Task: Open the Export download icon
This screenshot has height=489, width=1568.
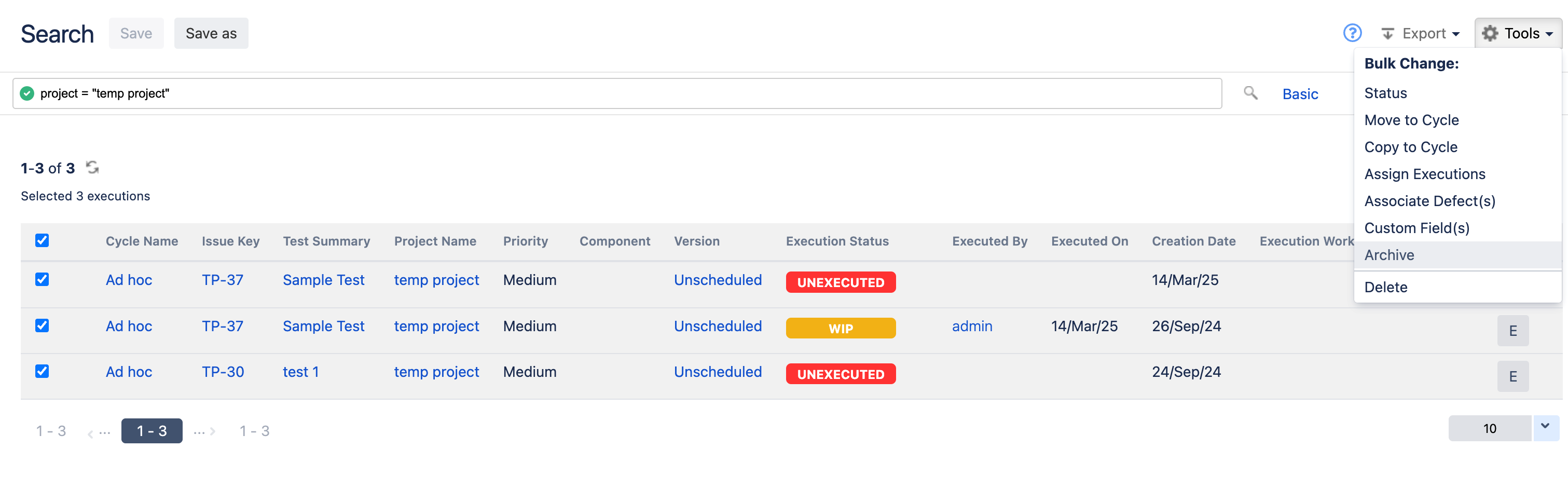Action: coord(1390,33)
